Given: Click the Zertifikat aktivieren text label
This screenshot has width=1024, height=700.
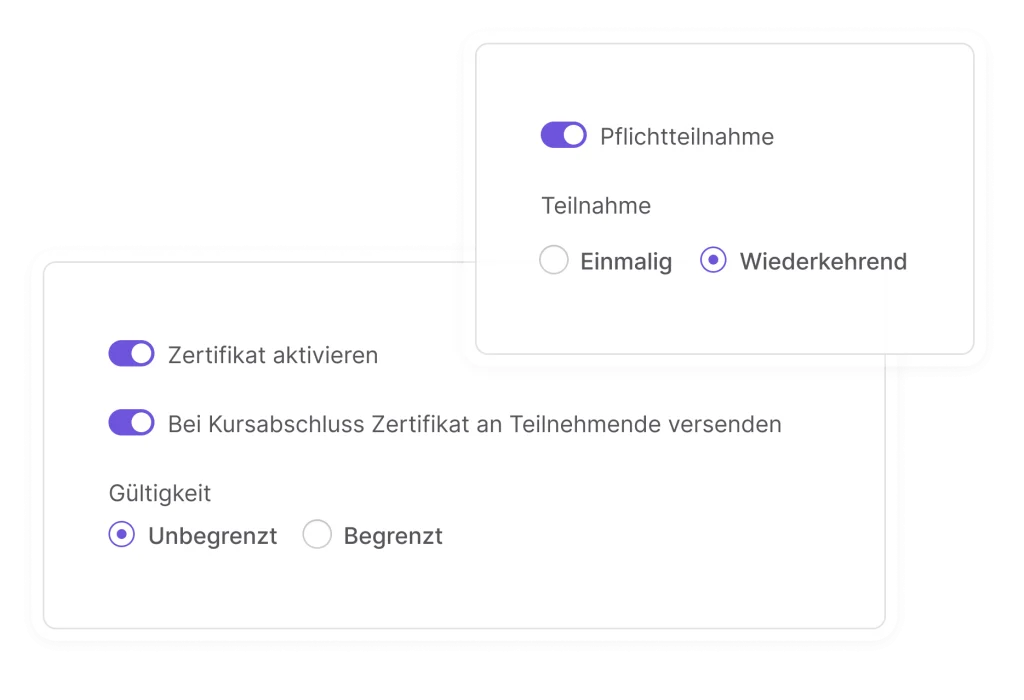Looking at the screenshot, I should pyautogui.click(x=273, y=355).
